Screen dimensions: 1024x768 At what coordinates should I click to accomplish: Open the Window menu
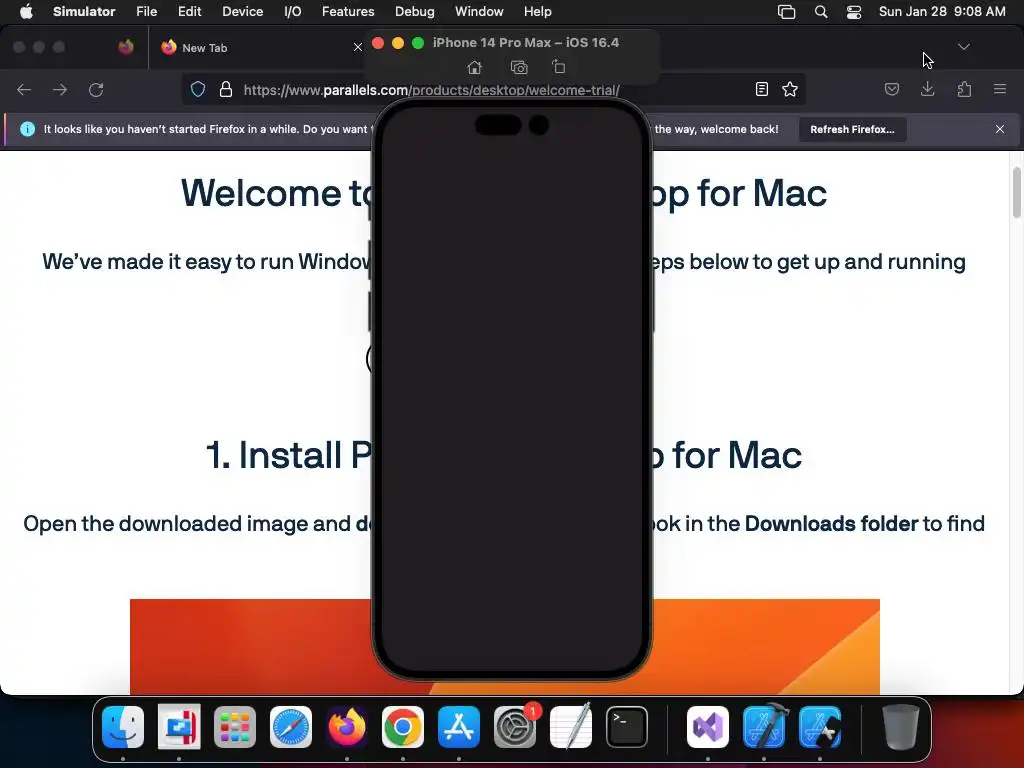coord(479,12)
